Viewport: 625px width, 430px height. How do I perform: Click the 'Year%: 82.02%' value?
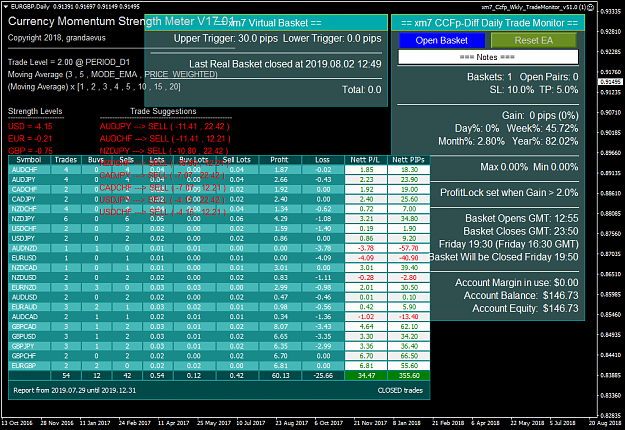(545, 141)
